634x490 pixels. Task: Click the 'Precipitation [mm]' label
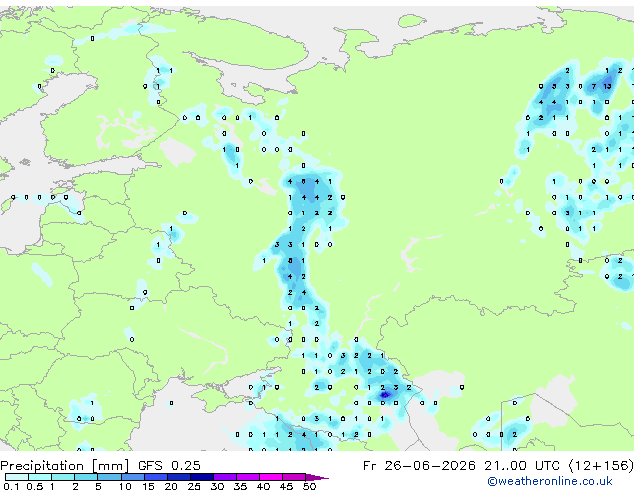65,466
